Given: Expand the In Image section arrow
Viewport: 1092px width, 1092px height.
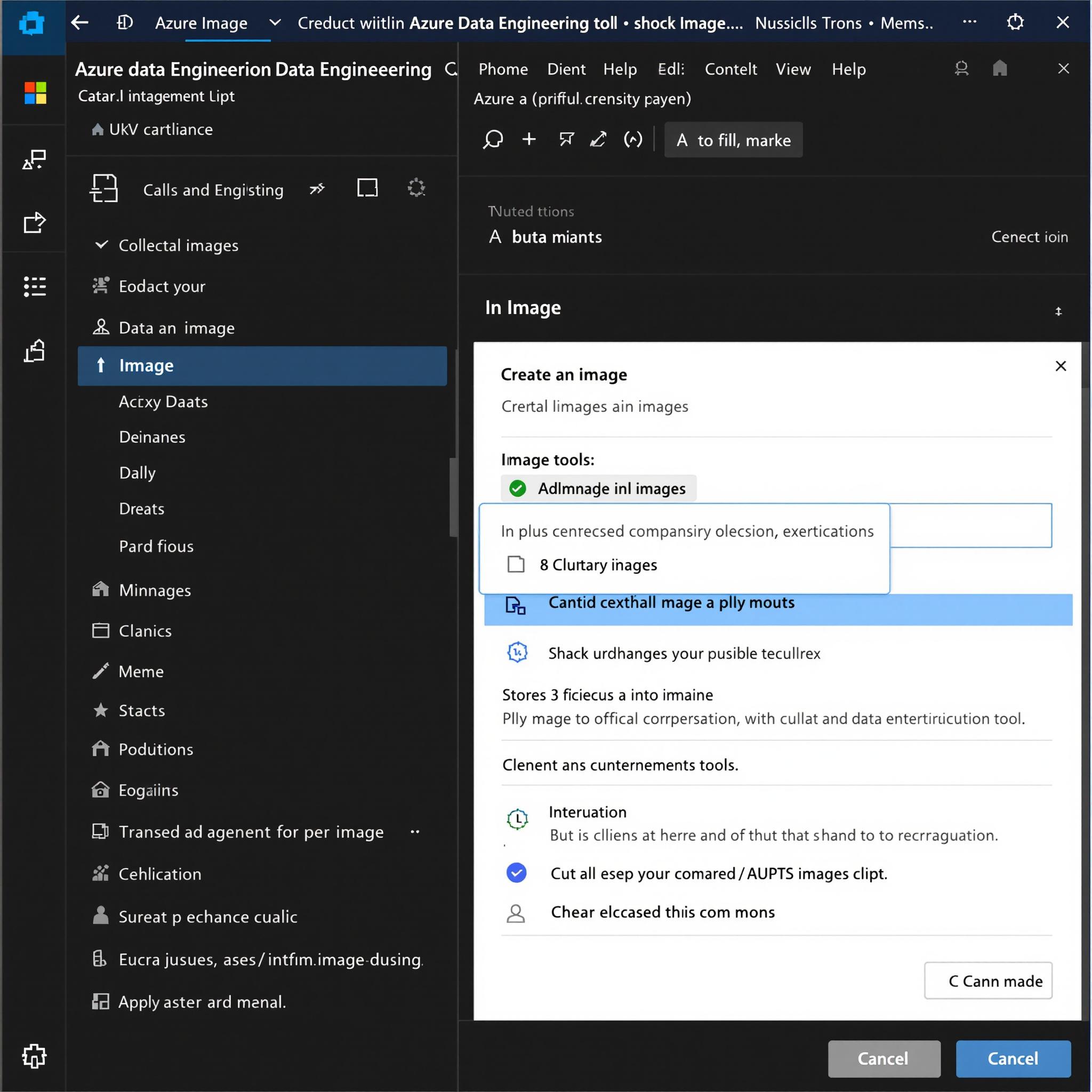Looking at the screenshot, I should pyautogui.click(x=1058, y=311).
